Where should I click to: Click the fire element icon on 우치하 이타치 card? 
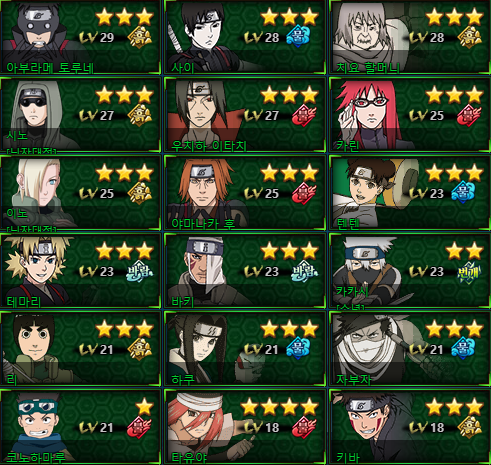coord(304,115)
